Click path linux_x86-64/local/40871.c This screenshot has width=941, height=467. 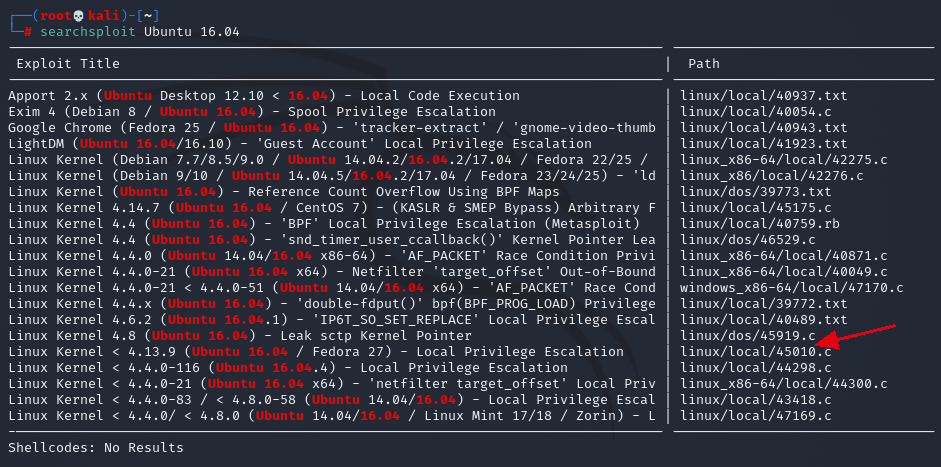(x=783, y=256)
